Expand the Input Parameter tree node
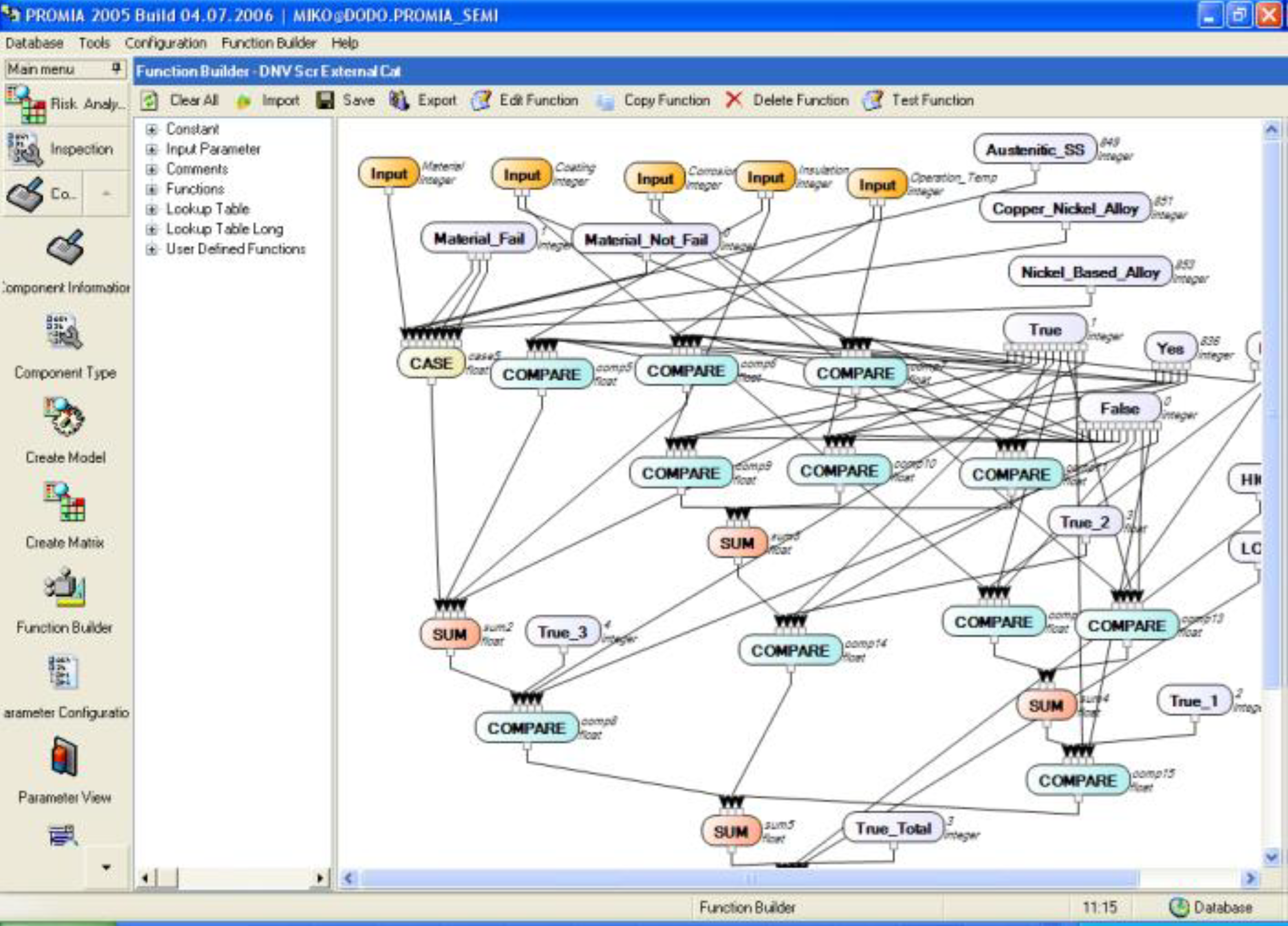The height and width of the screenshot is (926, 1288). (x=151, y=149)
